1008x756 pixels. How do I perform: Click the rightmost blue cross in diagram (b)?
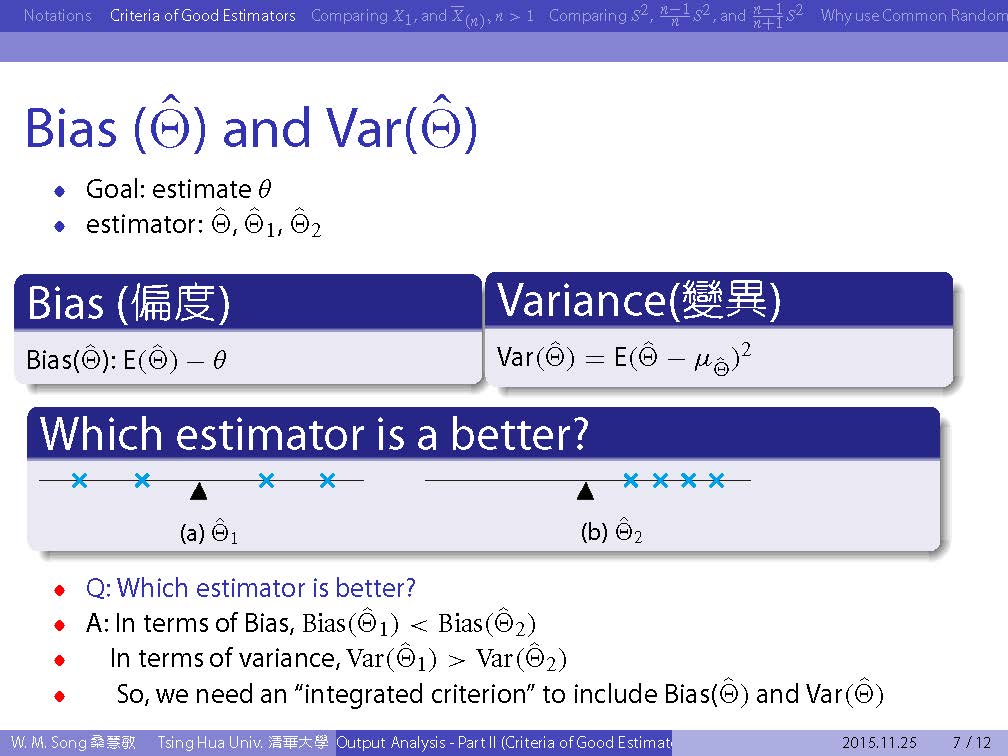coord(716,481)
